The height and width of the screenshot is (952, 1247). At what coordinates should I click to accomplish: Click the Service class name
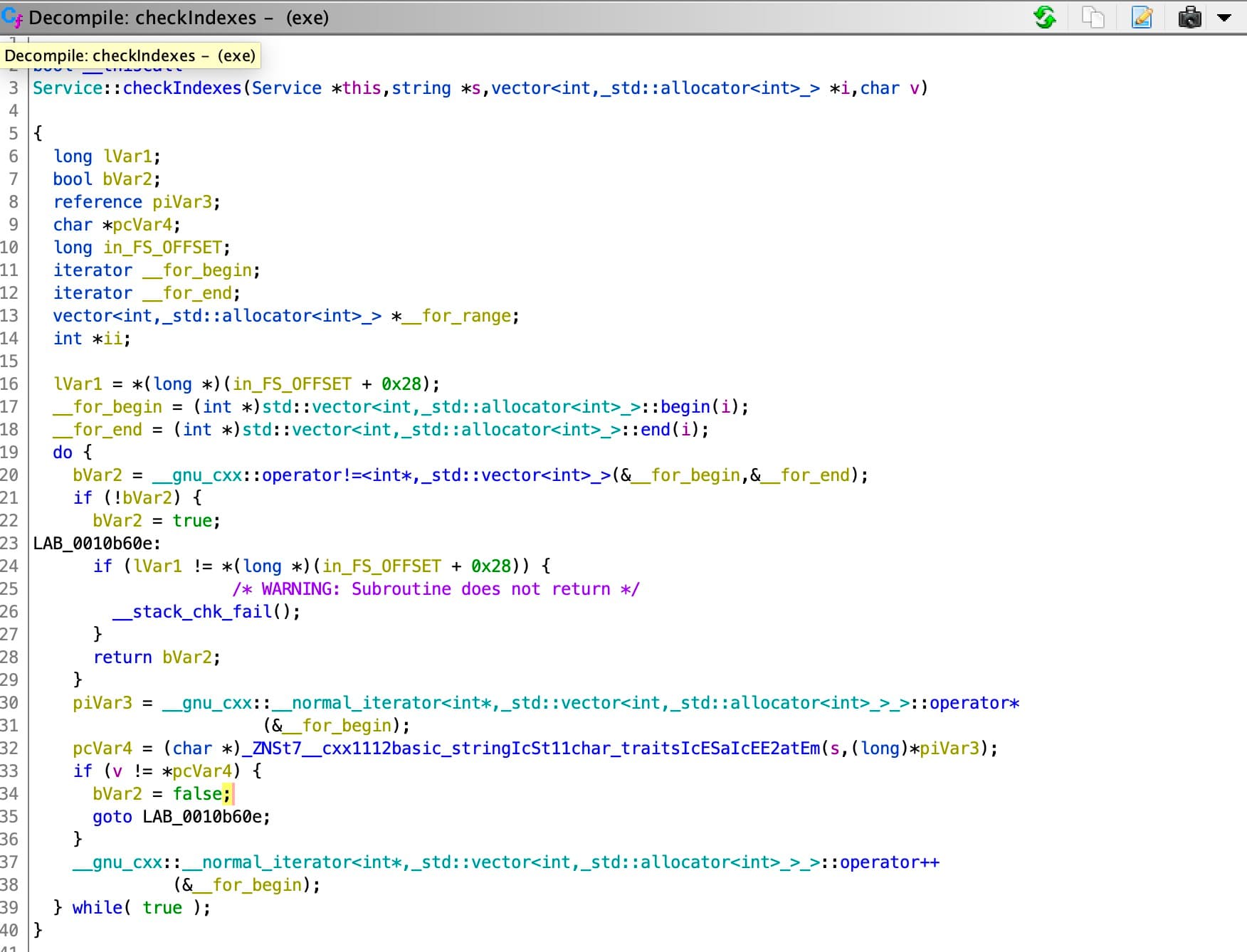[x=68, y=88]
